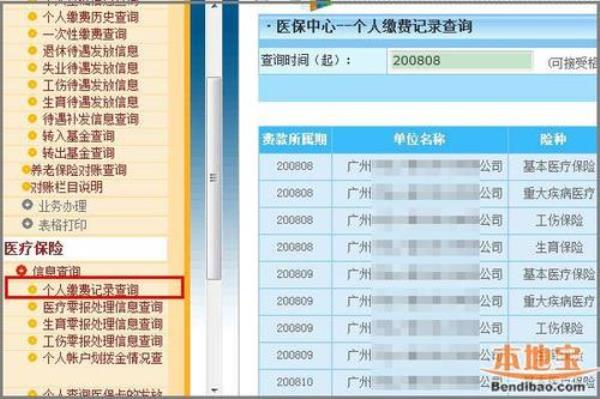The height and width of the screenshot is (399, 600).
Task: Click the sidebar vertical scrollbar thumb
Action: pyautogui.click(x=214, y=178)
